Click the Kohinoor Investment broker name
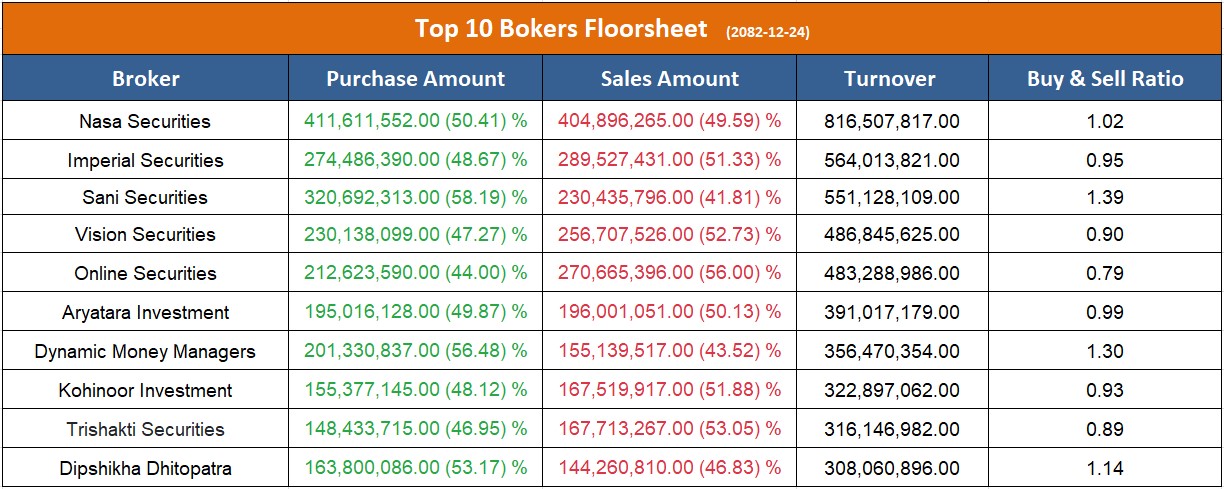Viewport: 1224px width, 489px height. pyautogui.click(x=145, y=391)
